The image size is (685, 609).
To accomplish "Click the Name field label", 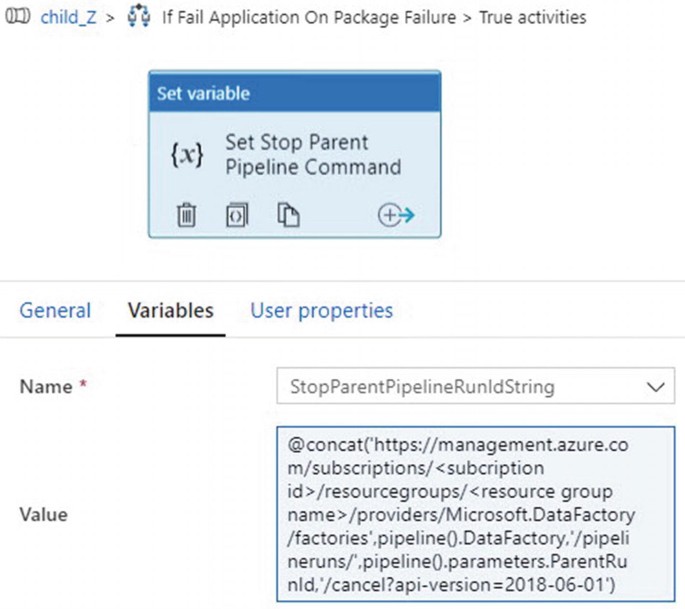I will [x=46, y=387].
